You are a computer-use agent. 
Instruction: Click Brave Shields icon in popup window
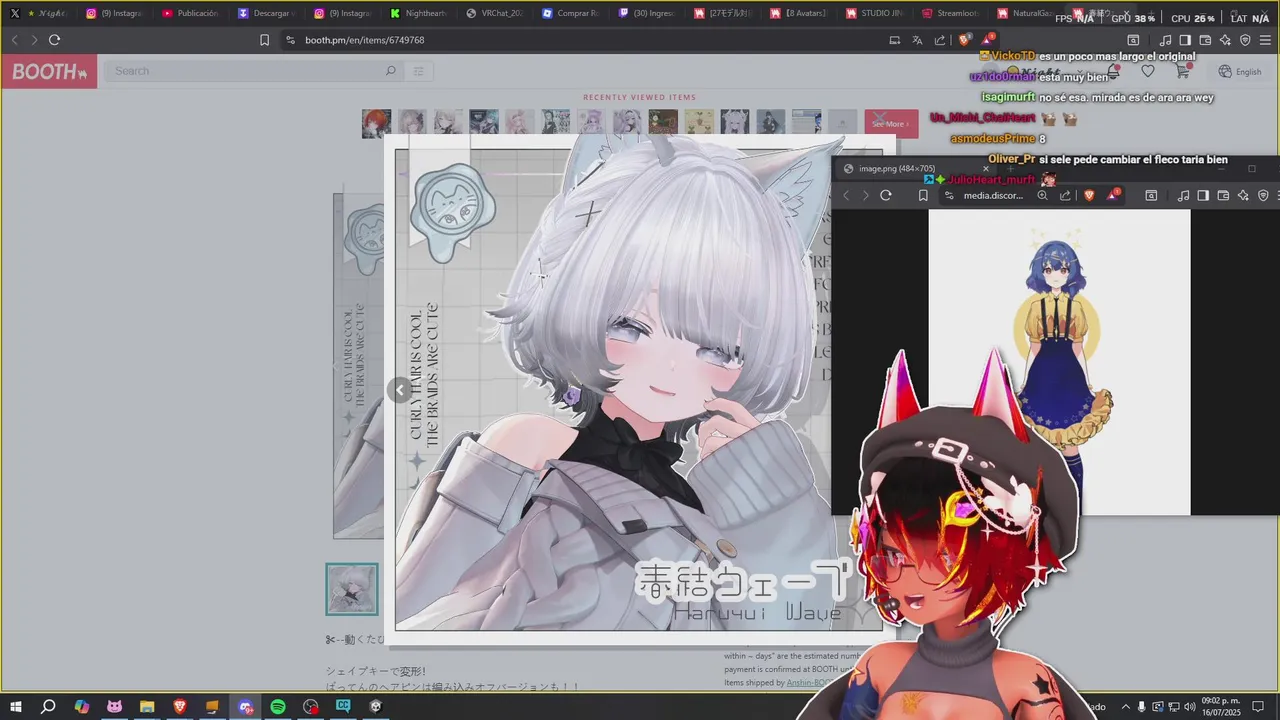click(x=1089, y=195)
